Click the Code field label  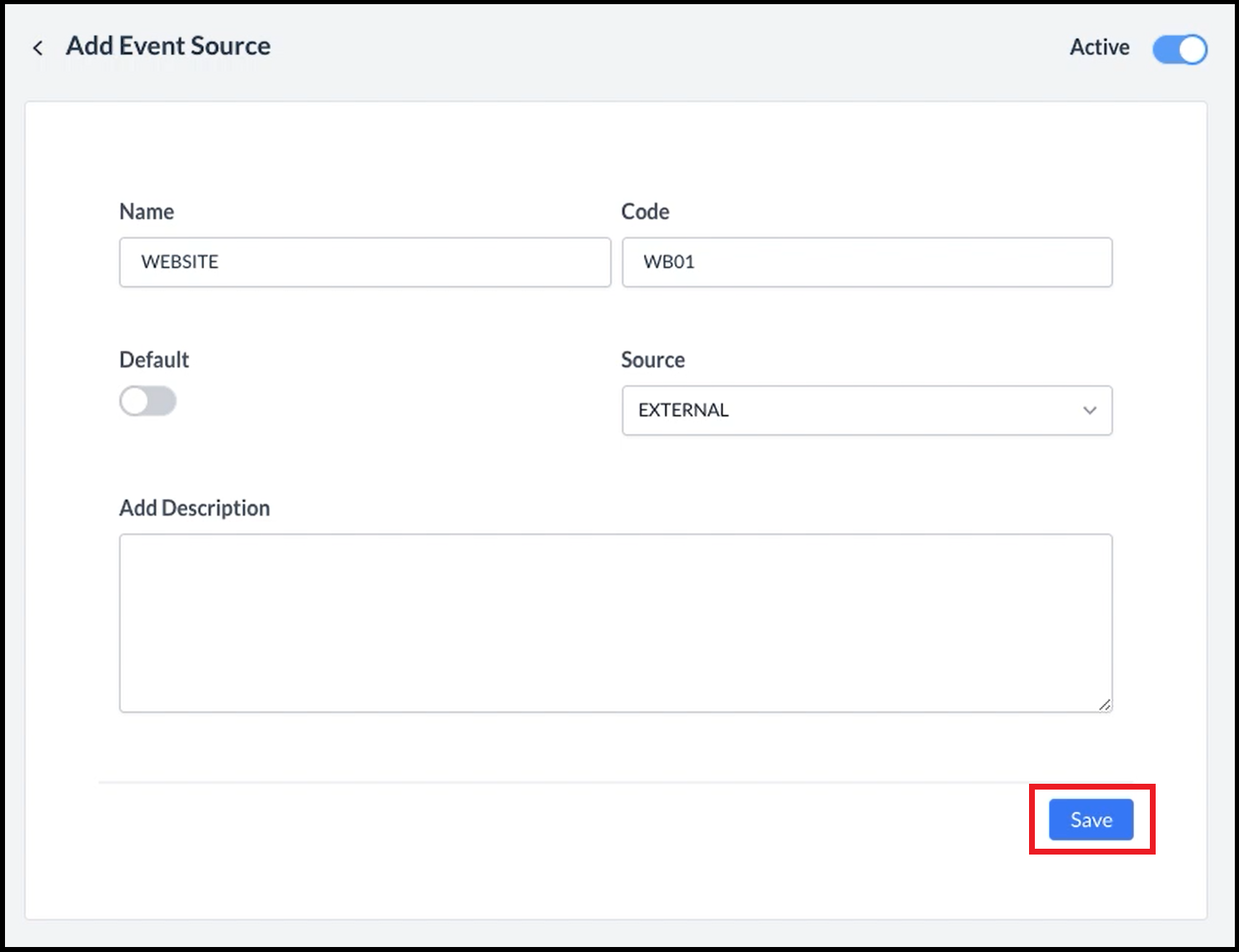coord(645,212)
